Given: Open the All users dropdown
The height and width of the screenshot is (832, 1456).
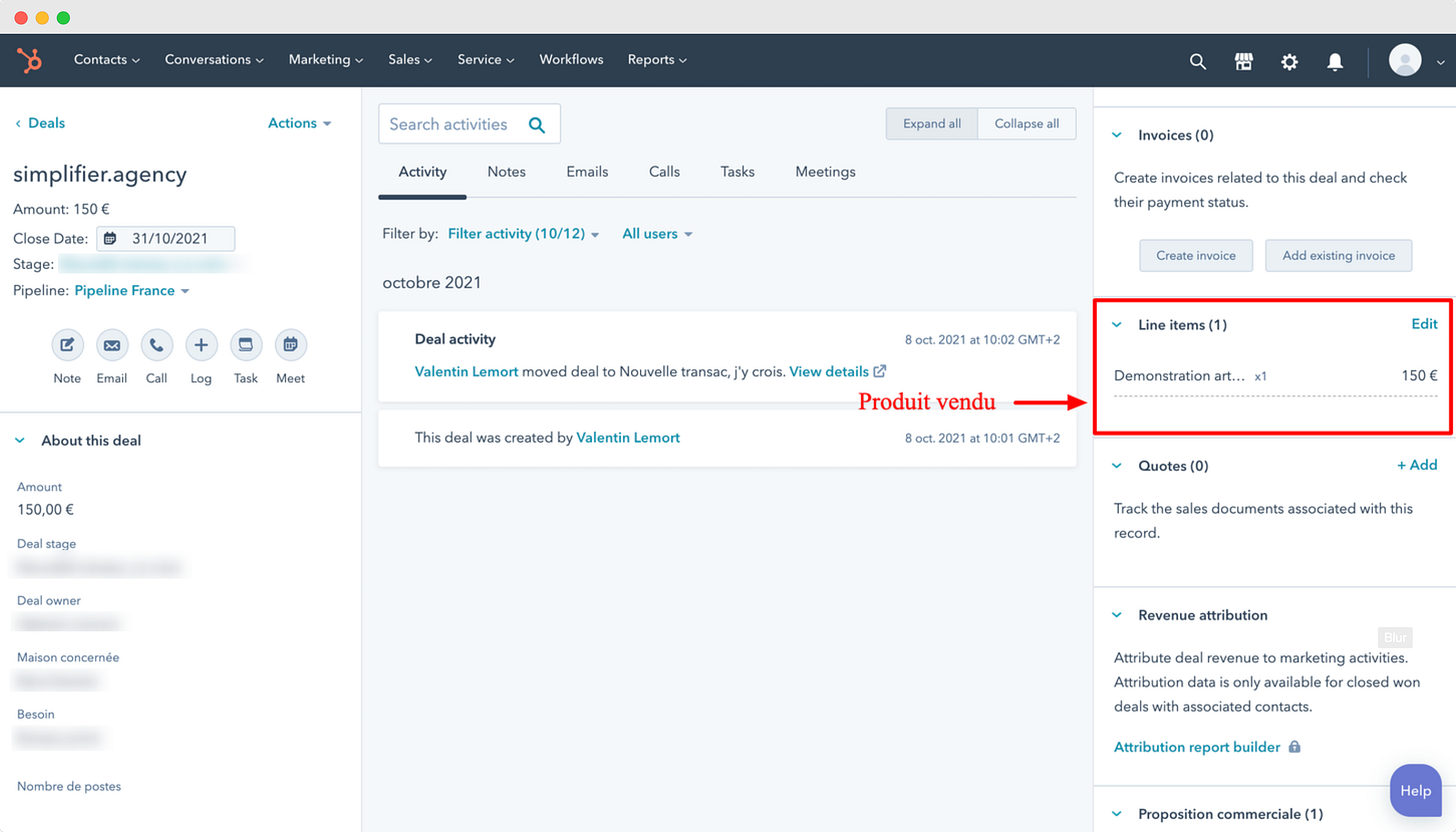Looking at the screenshot, I should coord(657,234).
